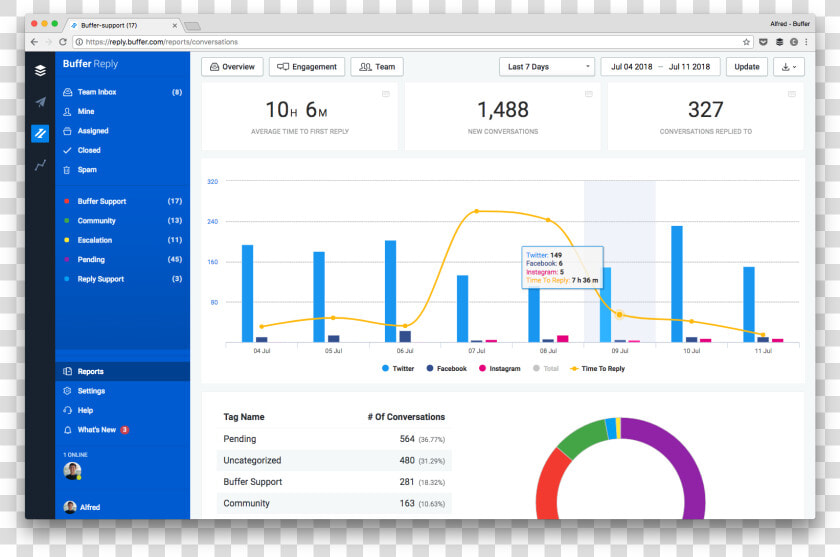Screen dimensions: 840x557
Task: Click the card icon on Conversations Replied tile
Action: click(792, 94)
